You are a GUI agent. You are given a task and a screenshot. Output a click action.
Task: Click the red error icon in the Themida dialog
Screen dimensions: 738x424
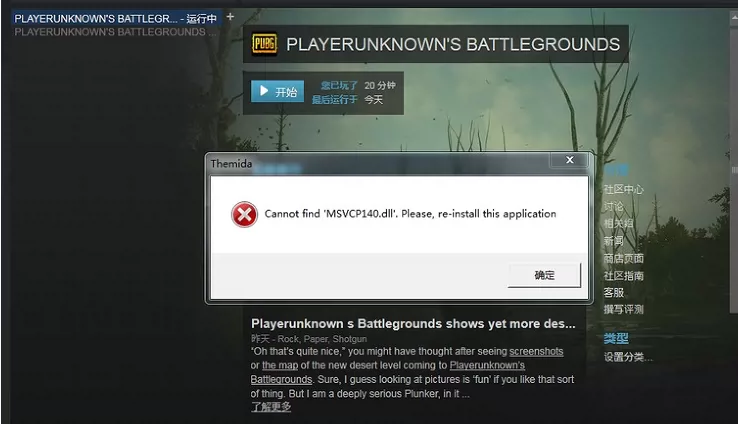click(x=244, y=215)
